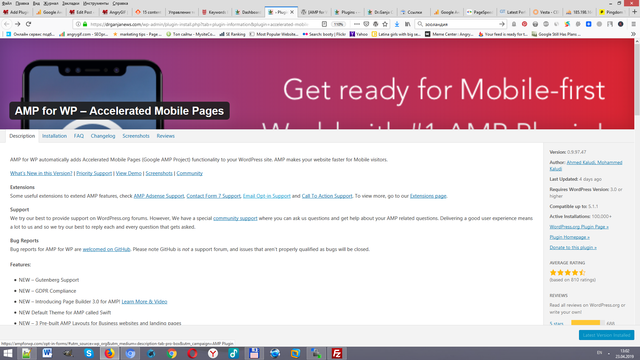Switch to the PageSpeed browser tab

point(480,12)
